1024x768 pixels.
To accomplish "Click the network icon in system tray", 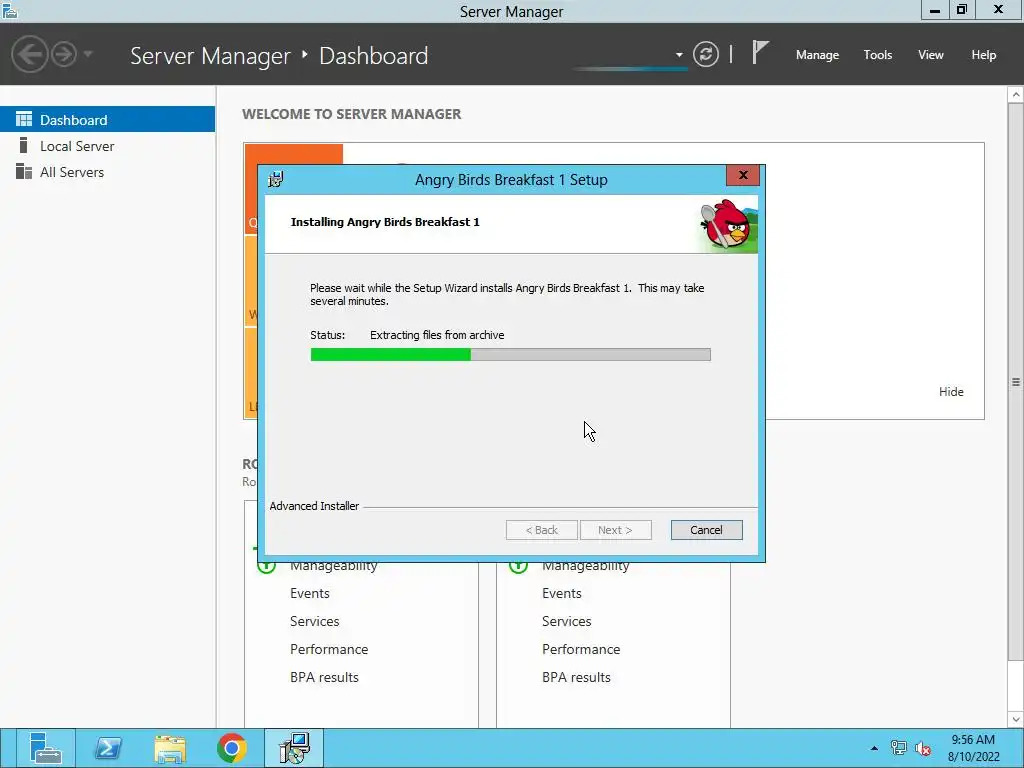I will pos(899,748).
